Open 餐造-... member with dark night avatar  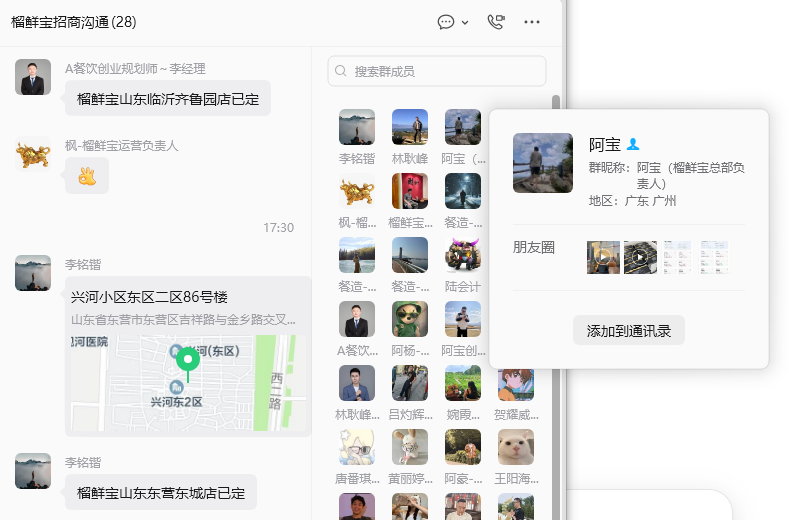462,191
